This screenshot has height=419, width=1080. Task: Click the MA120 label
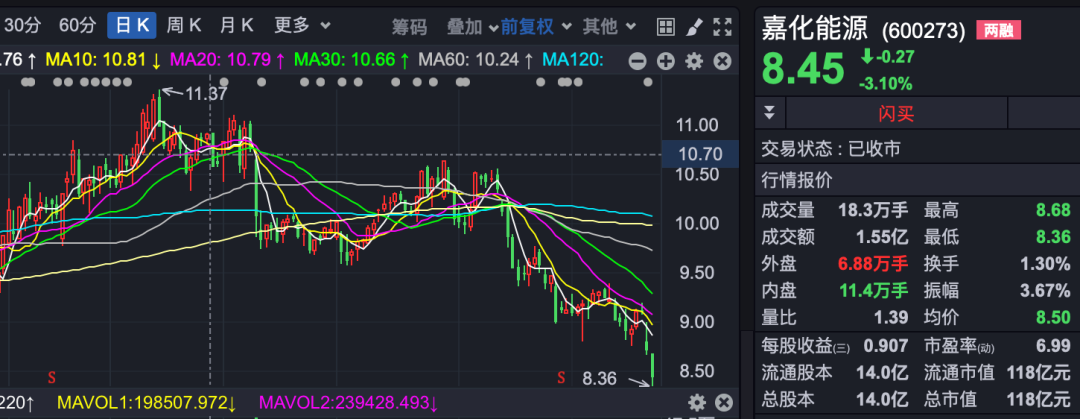tap(573, 60)
